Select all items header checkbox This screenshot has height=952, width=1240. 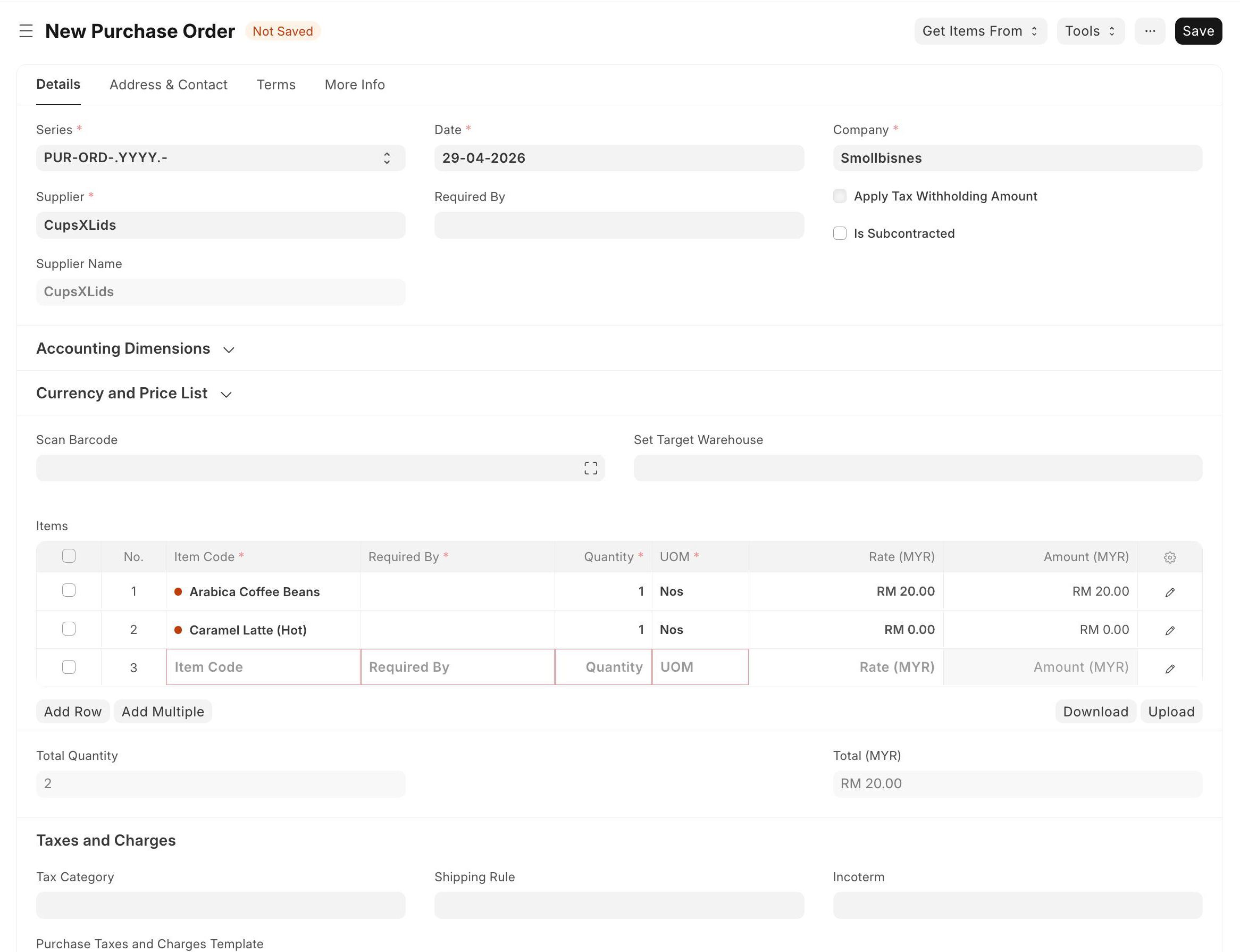coord(69,556)
